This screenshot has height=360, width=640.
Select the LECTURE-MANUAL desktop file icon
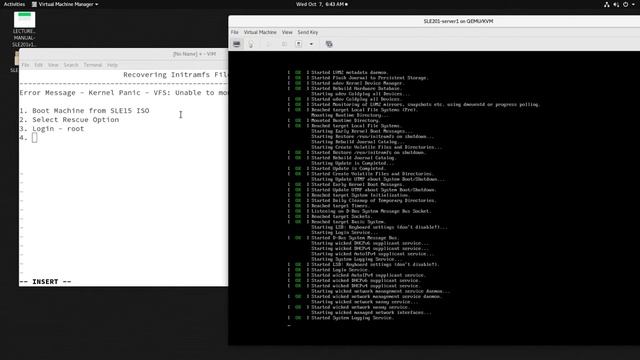24,29
